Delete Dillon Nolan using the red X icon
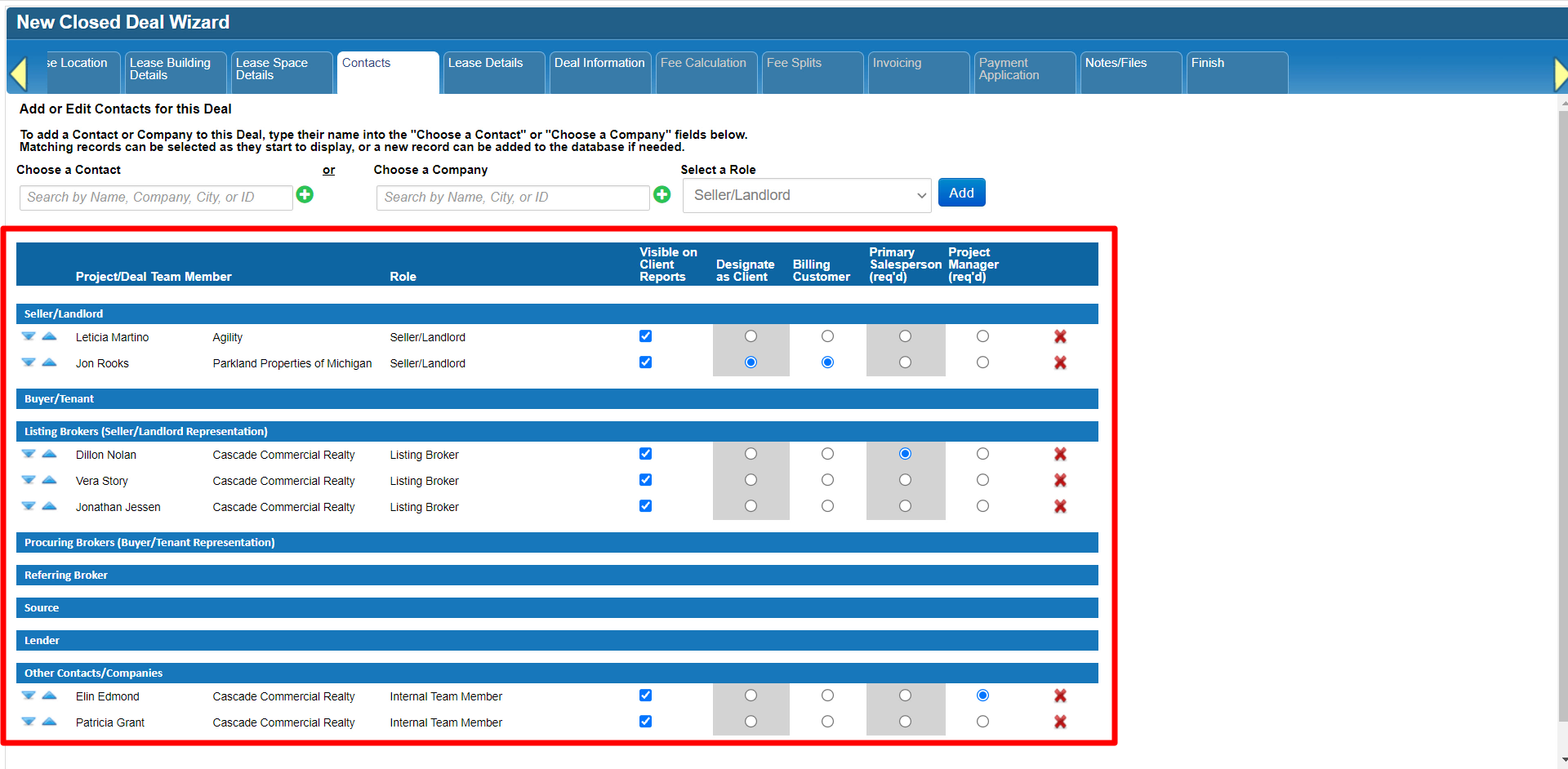 (x=1060, y=454)
